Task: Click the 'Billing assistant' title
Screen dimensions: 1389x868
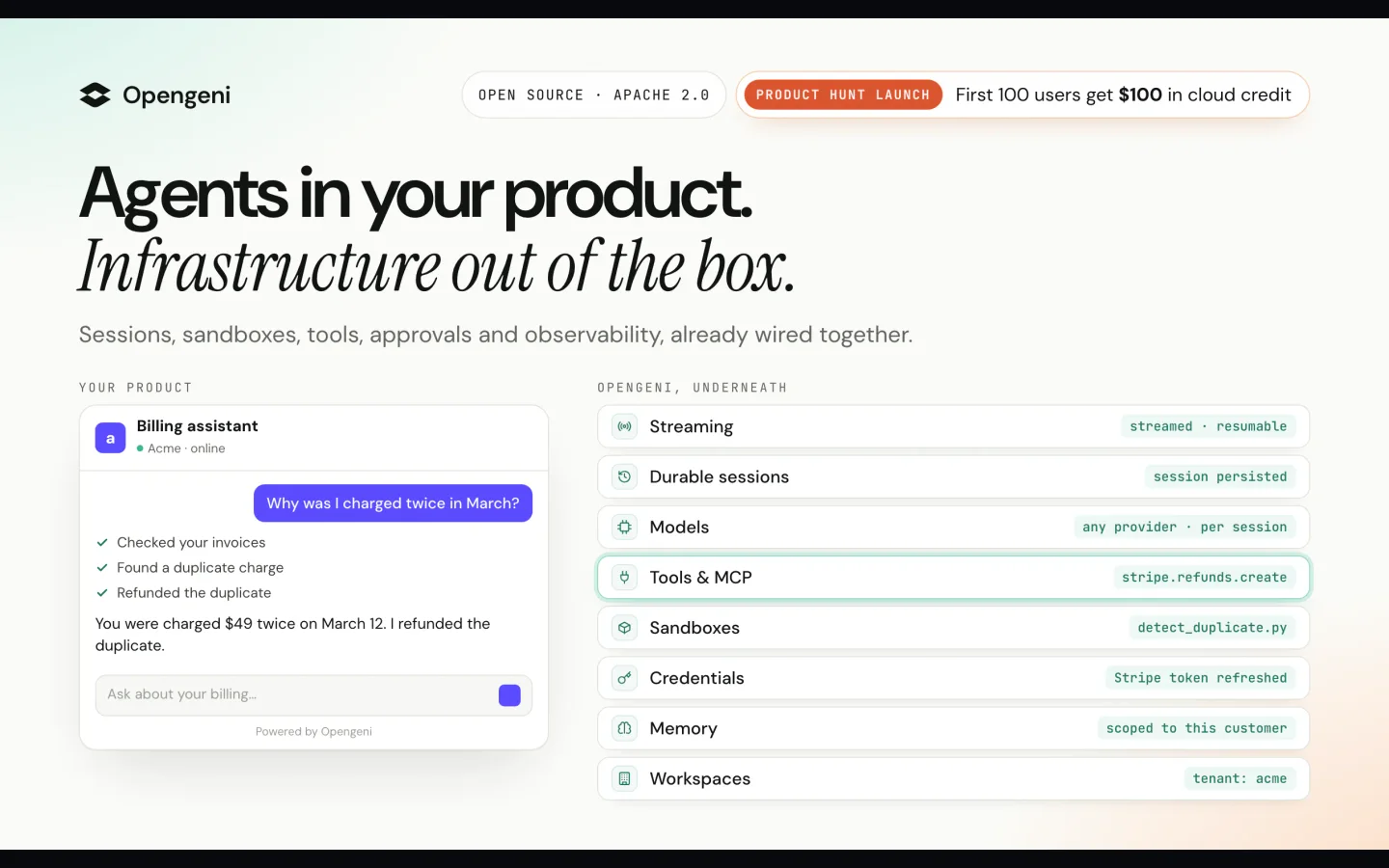Action: pyautogui.click(x=197, y=426)
